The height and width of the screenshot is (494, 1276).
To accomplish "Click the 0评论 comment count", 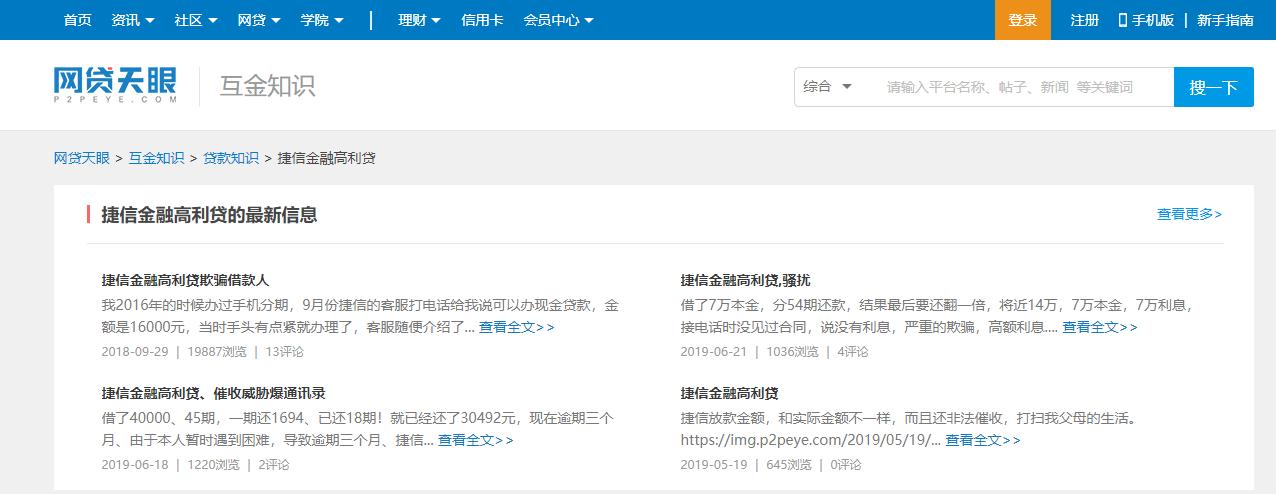I will pos(846,465).
